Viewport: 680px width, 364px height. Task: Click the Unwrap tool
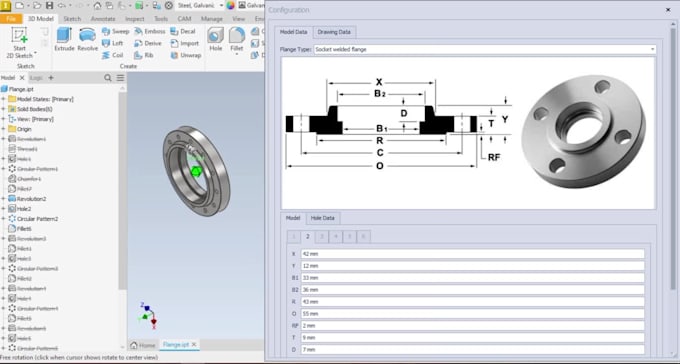[x=186, y=55]
